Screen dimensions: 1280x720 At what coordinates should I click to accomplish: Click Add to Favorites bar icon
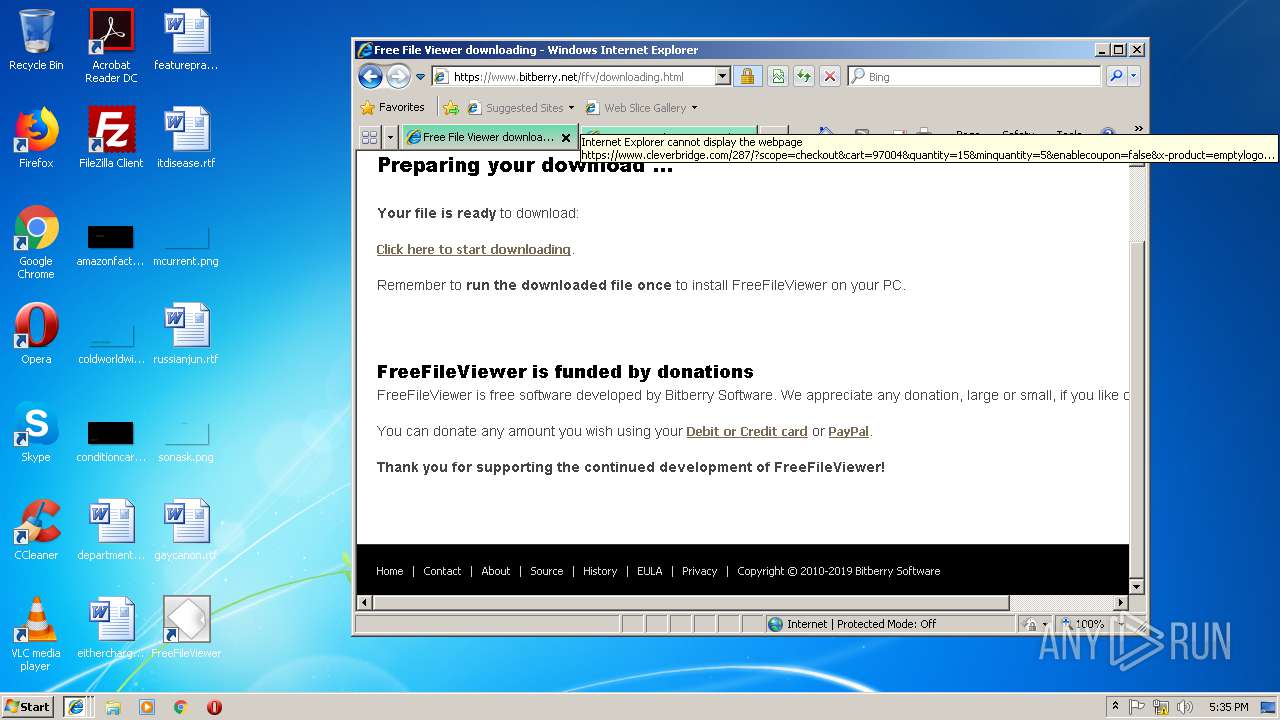[x=451, y=107]
